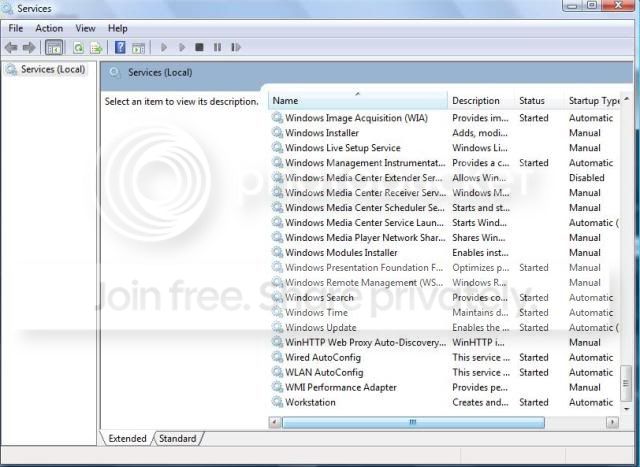Click the Refresh toolbar icon

[x=78, y=48]
